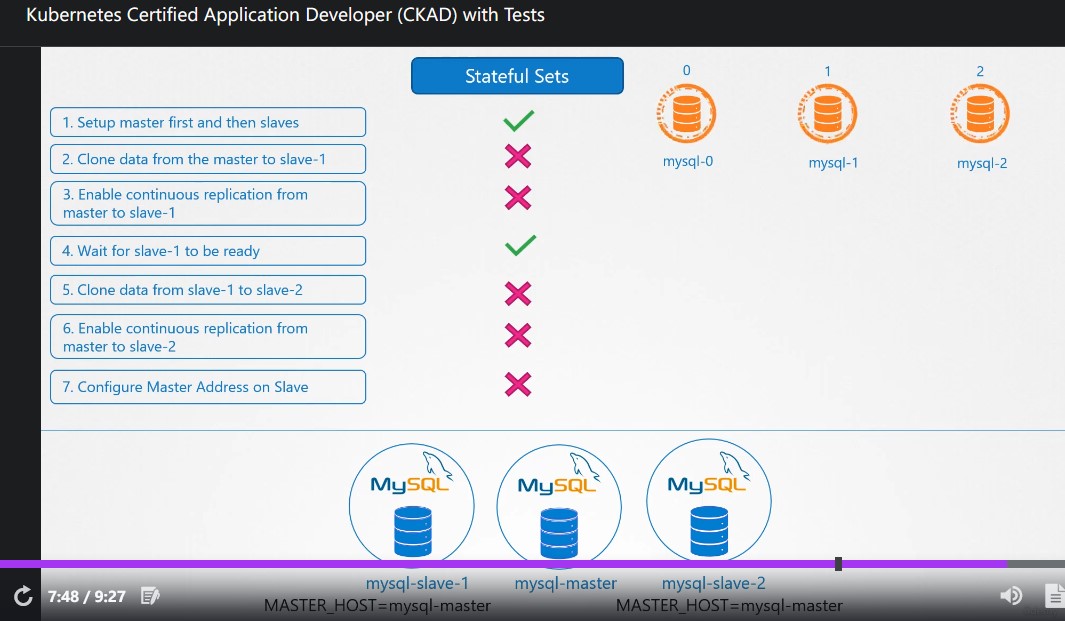Click the 7:48 / 9:27 time display
1065x621 pixels.
click(x=87, y=597)
